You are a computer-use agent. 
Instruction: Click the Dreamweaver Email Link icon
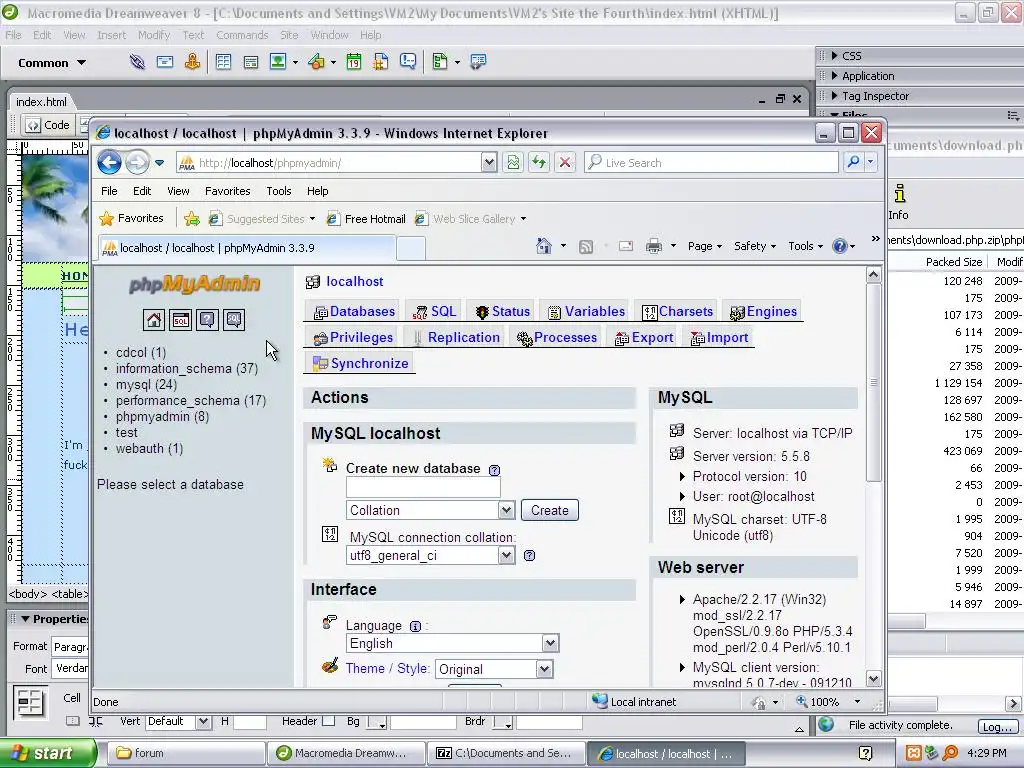(x=165, y=62)
